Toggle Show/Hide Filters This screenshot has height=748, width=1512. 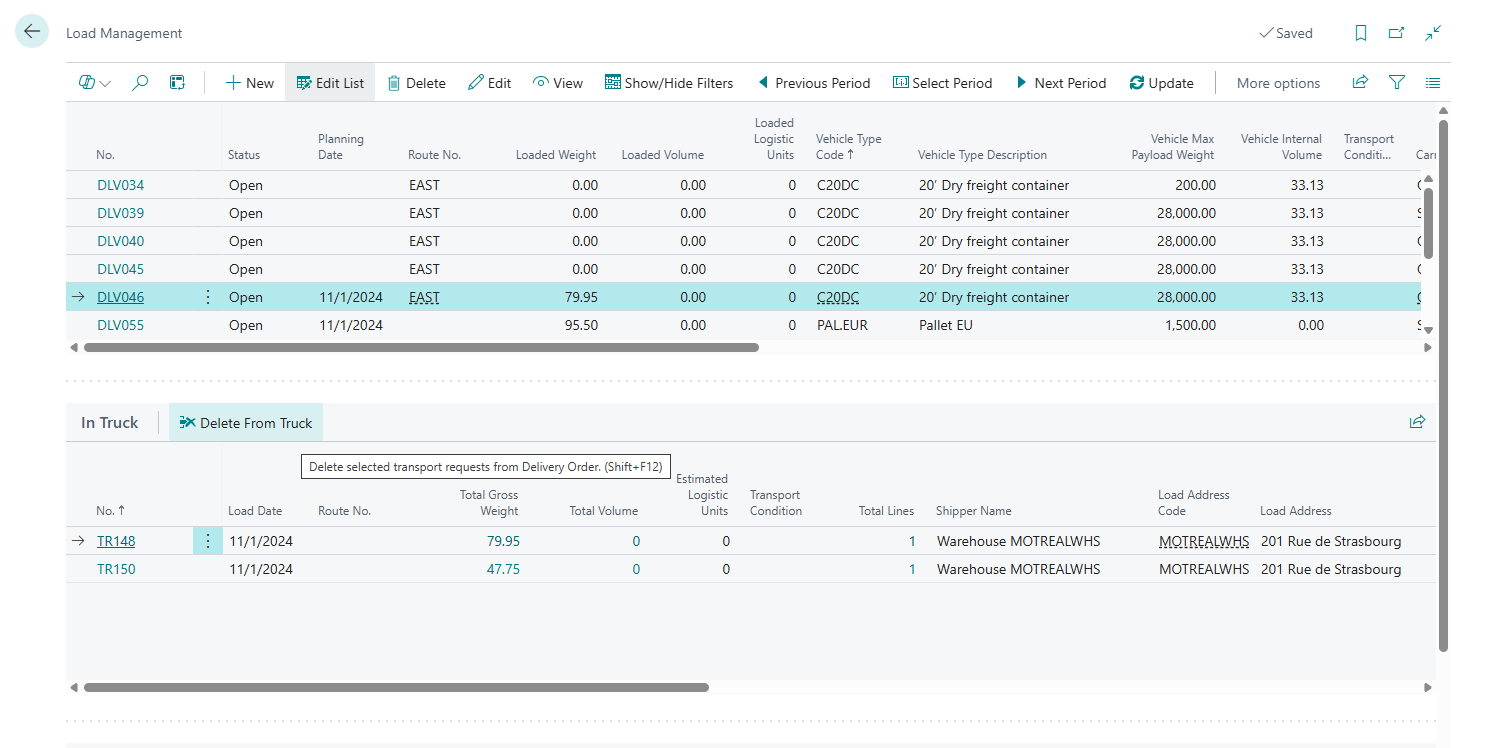(669, 83)
